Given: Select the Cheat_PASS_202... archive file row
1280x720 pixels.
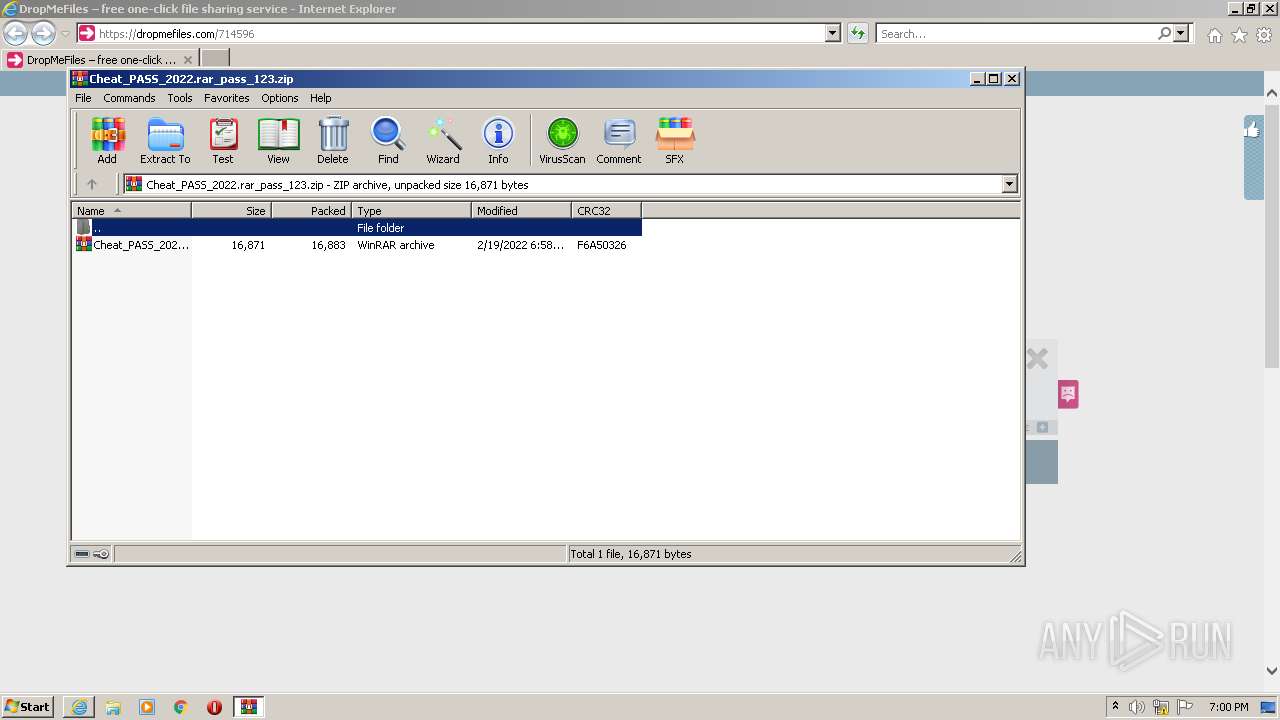Looking at the screenshot, I should point(357,245).
